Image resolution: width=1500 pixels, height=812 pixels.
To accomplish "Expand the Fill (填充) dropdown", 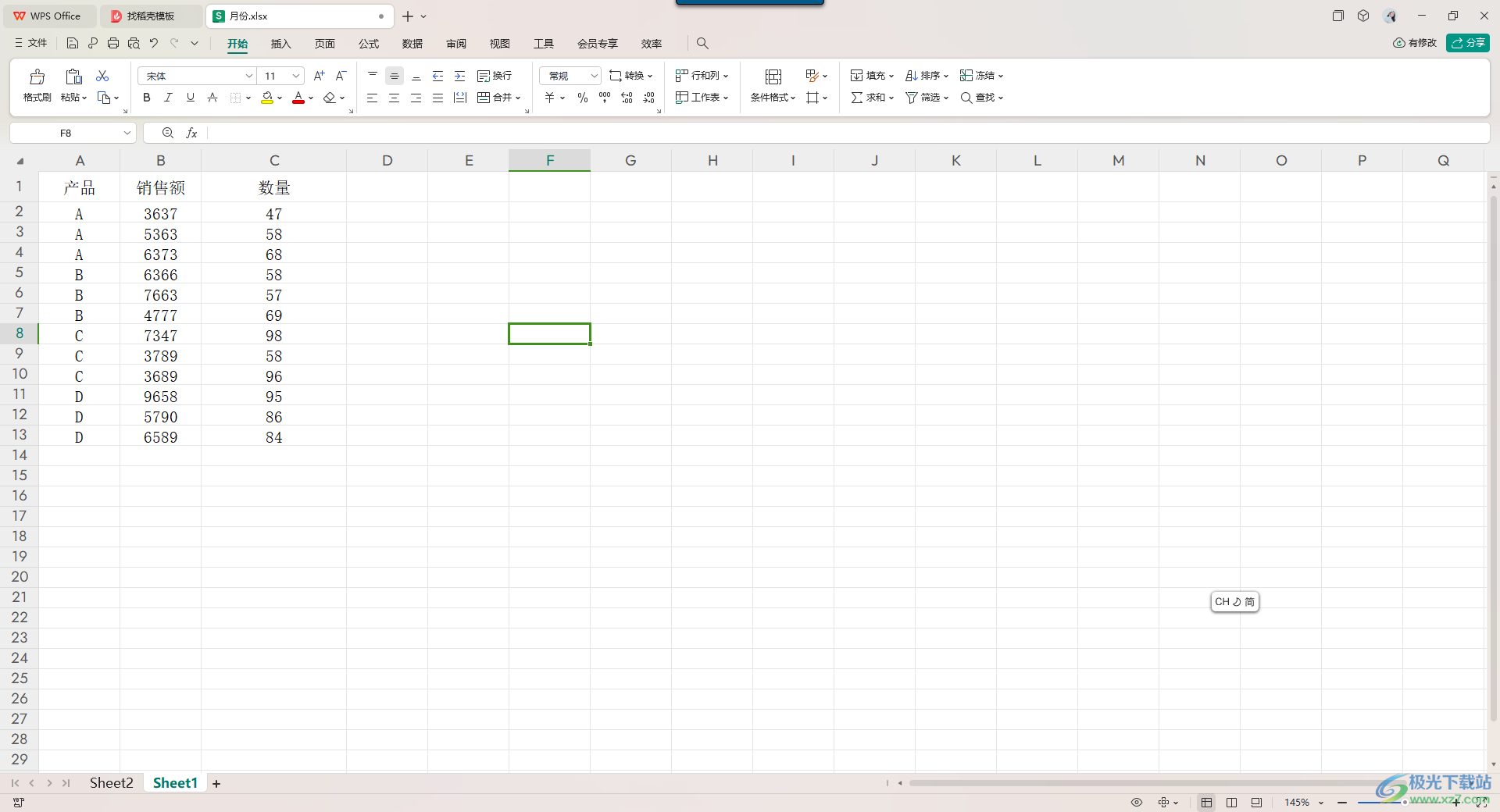I will [x=891, y=77].
